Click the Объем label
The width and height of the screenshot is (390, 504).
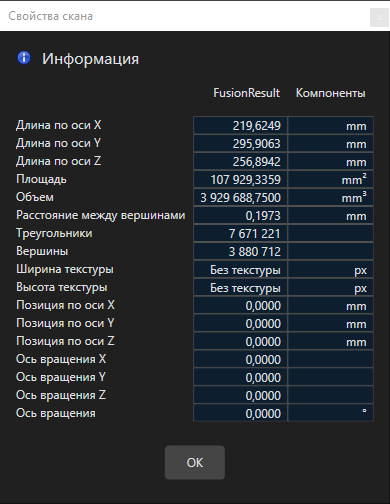click(x=35, y=197)
